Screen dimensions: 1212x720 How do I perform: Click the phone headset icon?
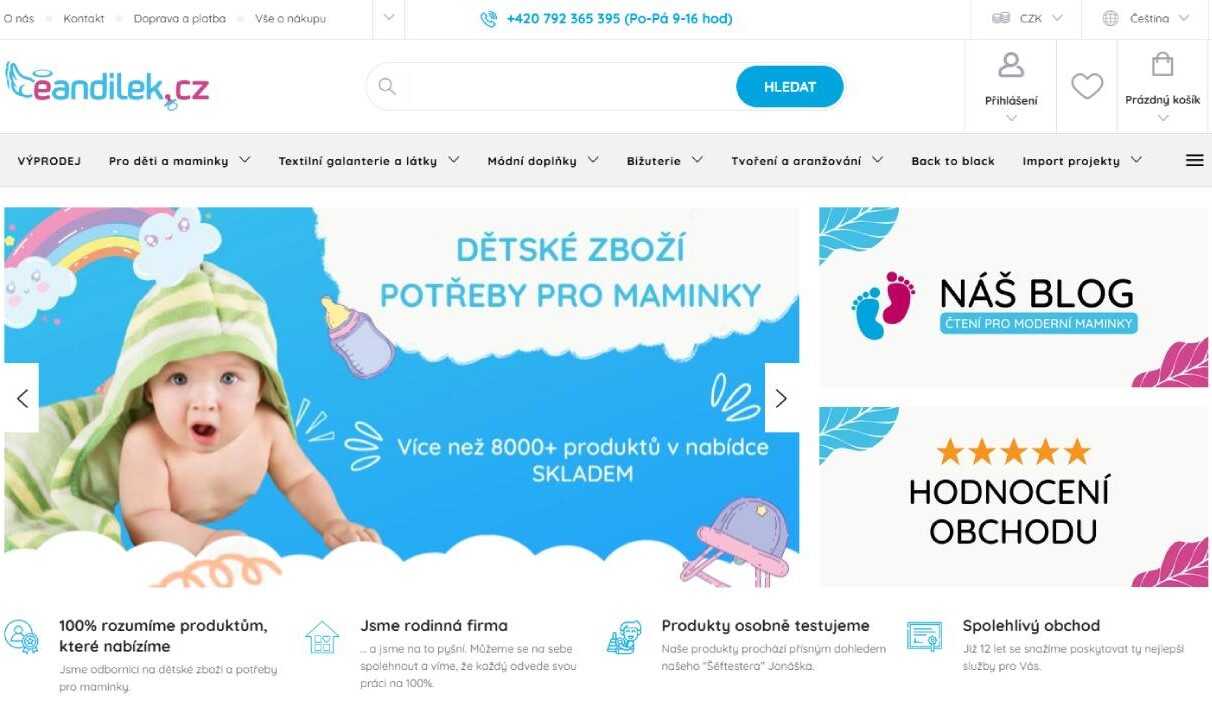pos(488,19)
